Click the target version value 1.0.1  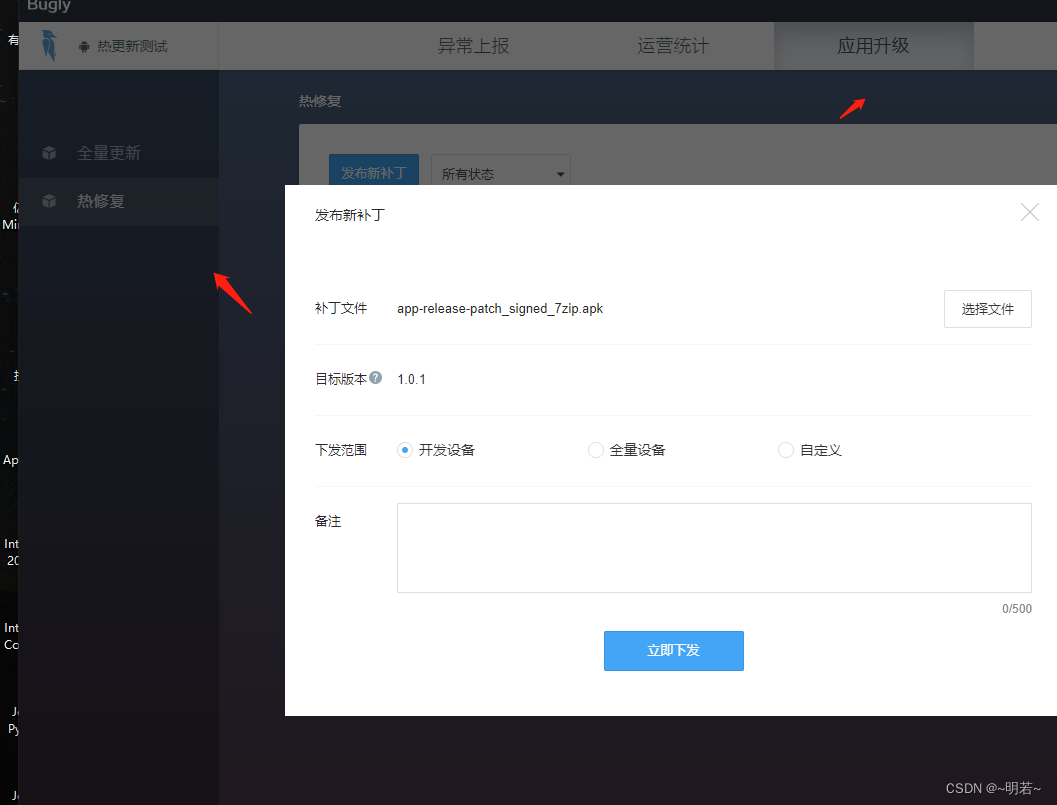coord(411,379)
